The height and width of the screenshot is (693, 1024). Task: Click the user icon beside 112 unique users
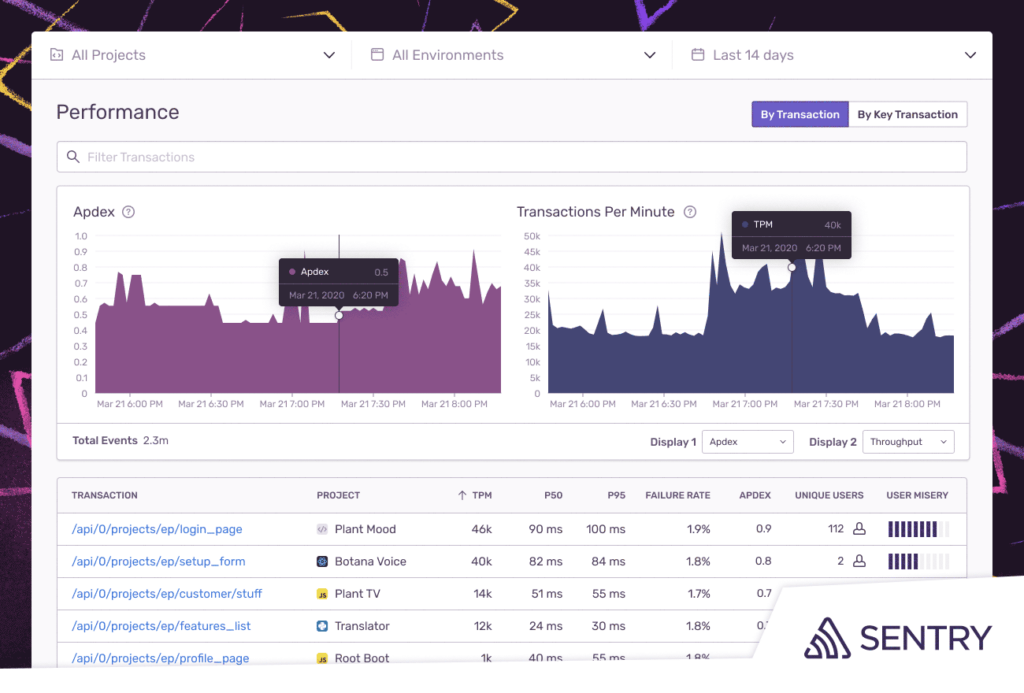tap(860, 530)
